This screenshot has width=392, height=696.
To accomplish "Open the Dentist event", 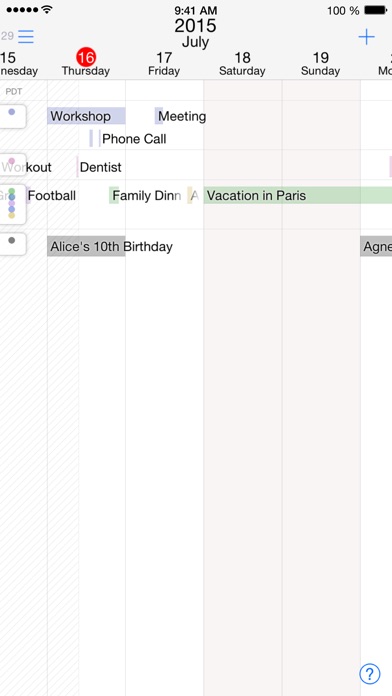I will tap(99, 167).
